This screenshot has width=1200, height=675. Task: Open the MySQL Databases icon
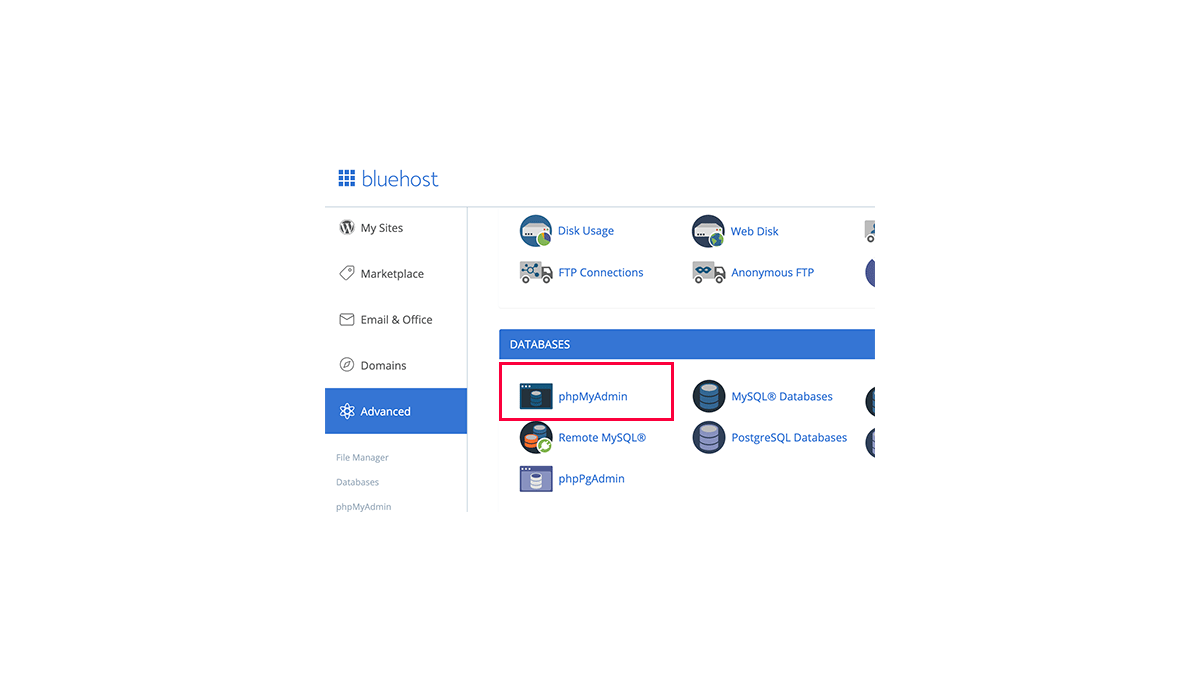tap(709, 396)
